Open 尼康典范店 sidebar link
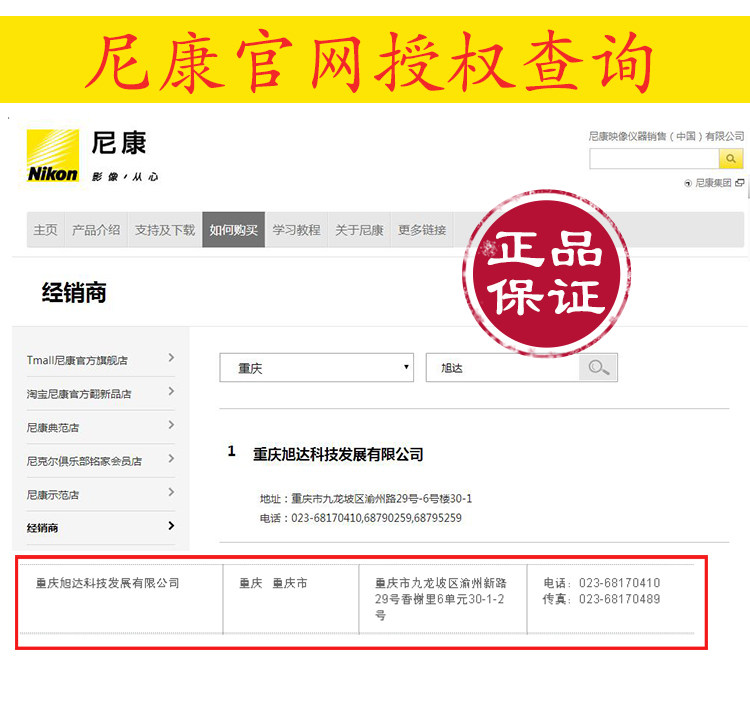750x705 pixels. click(53, 428)
